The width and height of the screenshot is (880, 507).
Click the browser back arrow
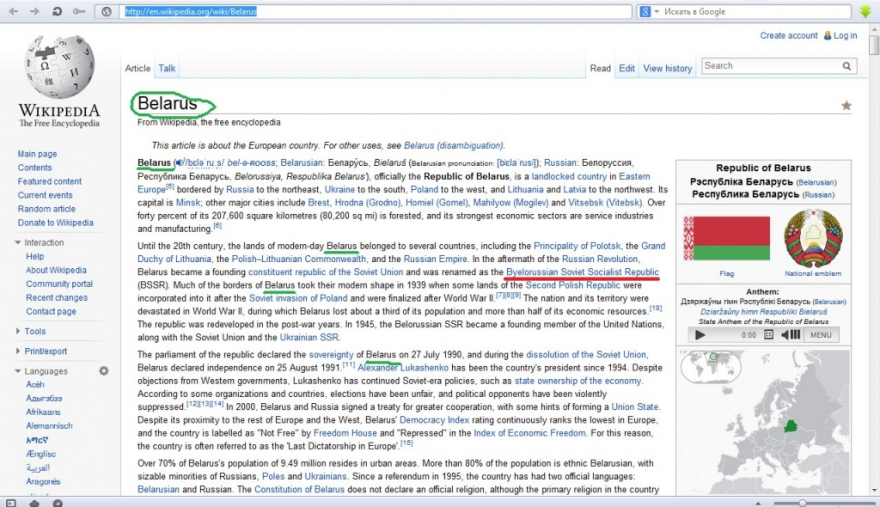pos(12,11)
